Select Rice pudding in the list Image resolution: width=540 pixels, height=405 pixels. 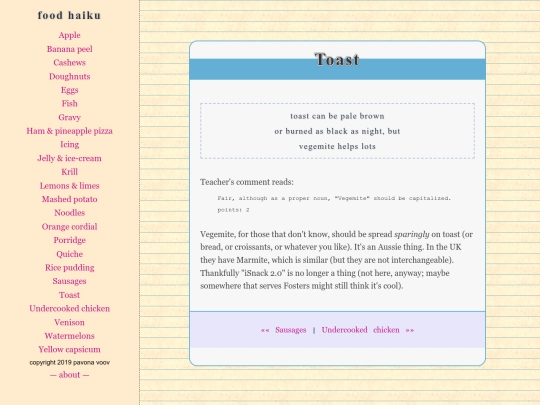70,268
